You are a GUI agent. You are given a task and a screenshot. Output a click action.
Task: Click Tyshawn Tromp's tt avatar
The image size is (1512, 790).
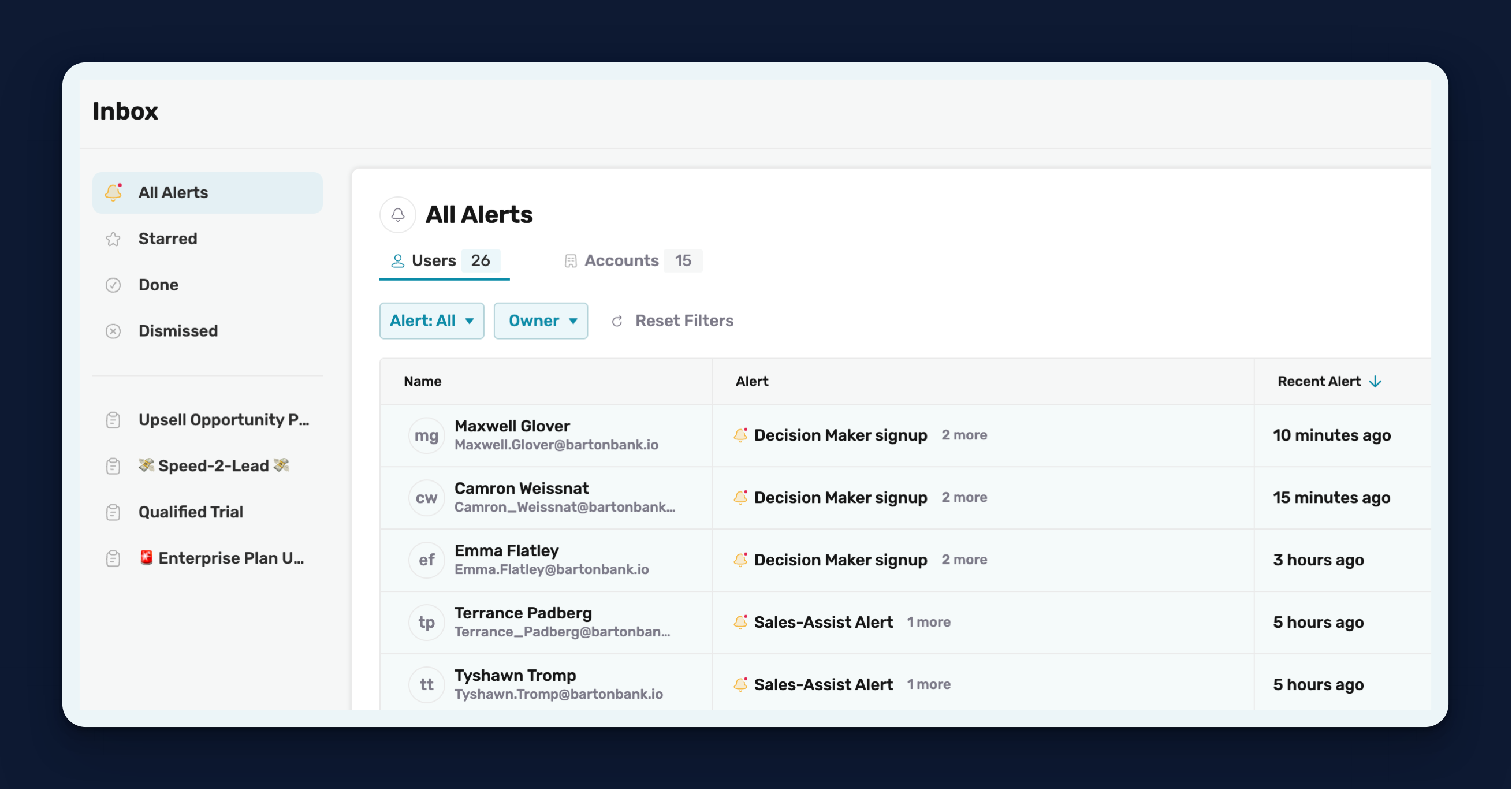(426, 684)
